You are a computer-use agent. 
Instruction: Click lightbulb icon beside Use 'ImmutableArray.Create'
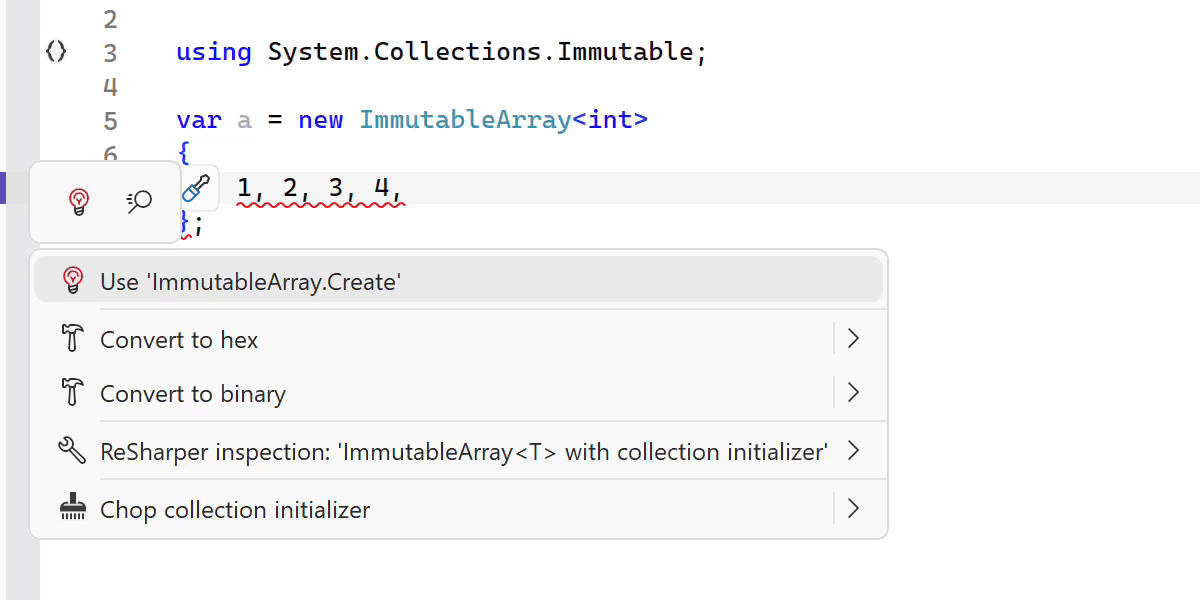72,281
